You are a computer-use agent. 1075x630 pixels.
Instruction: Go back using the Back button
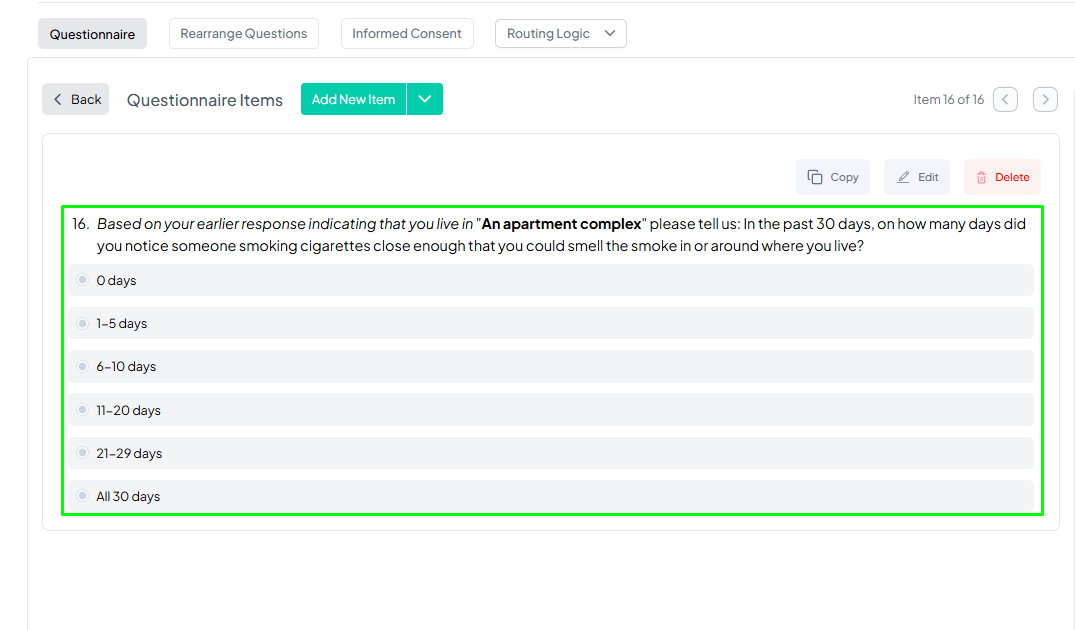[x=75, y=99]
